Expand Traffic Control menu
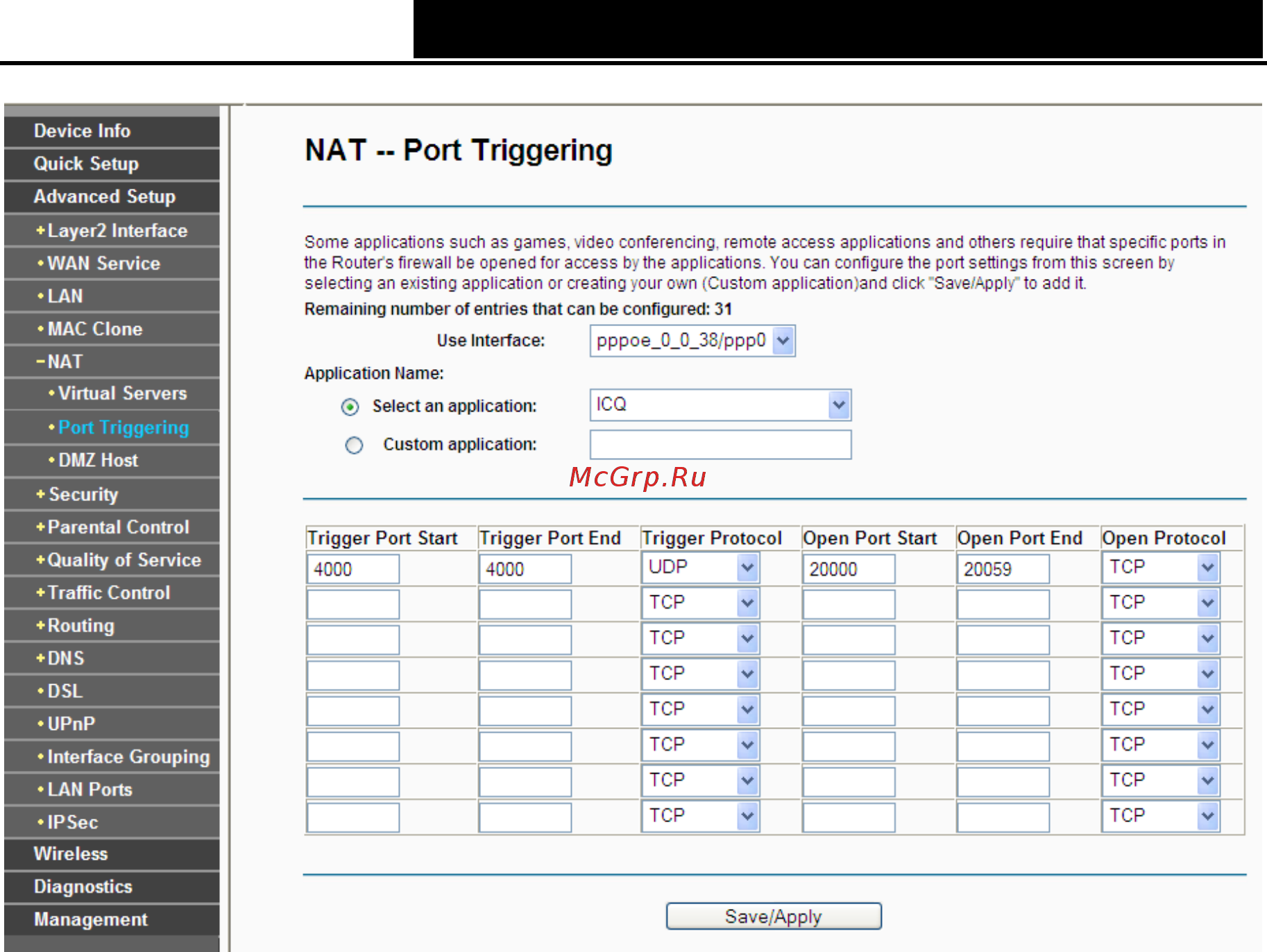Image resolution: width=1267 pixels, height=952 pixels. point(103,593)
